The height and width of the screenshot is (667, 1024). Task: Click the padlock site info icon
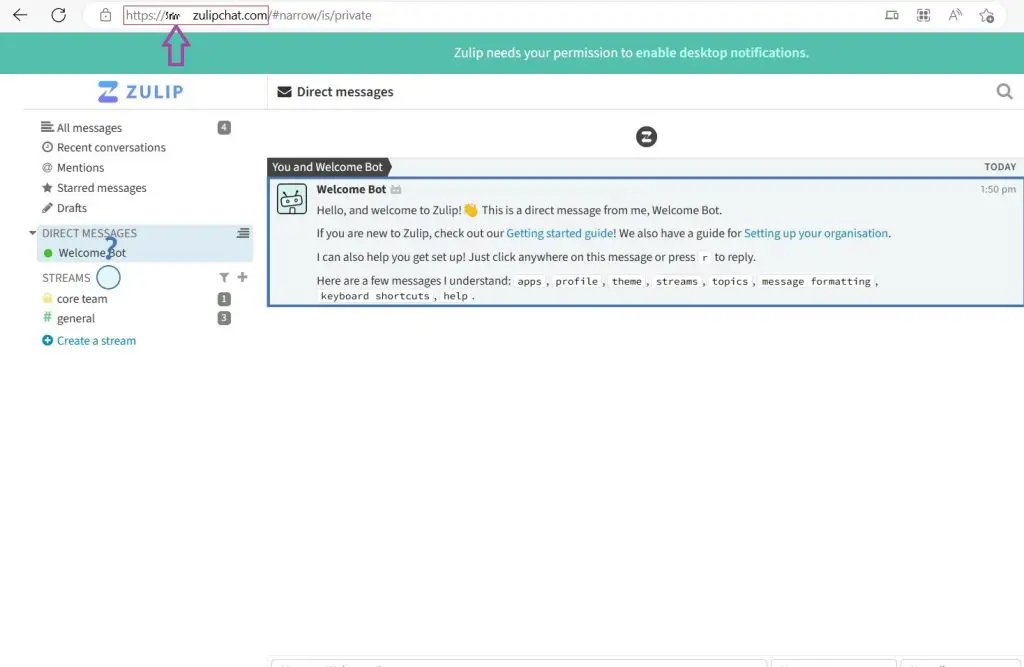105,15
